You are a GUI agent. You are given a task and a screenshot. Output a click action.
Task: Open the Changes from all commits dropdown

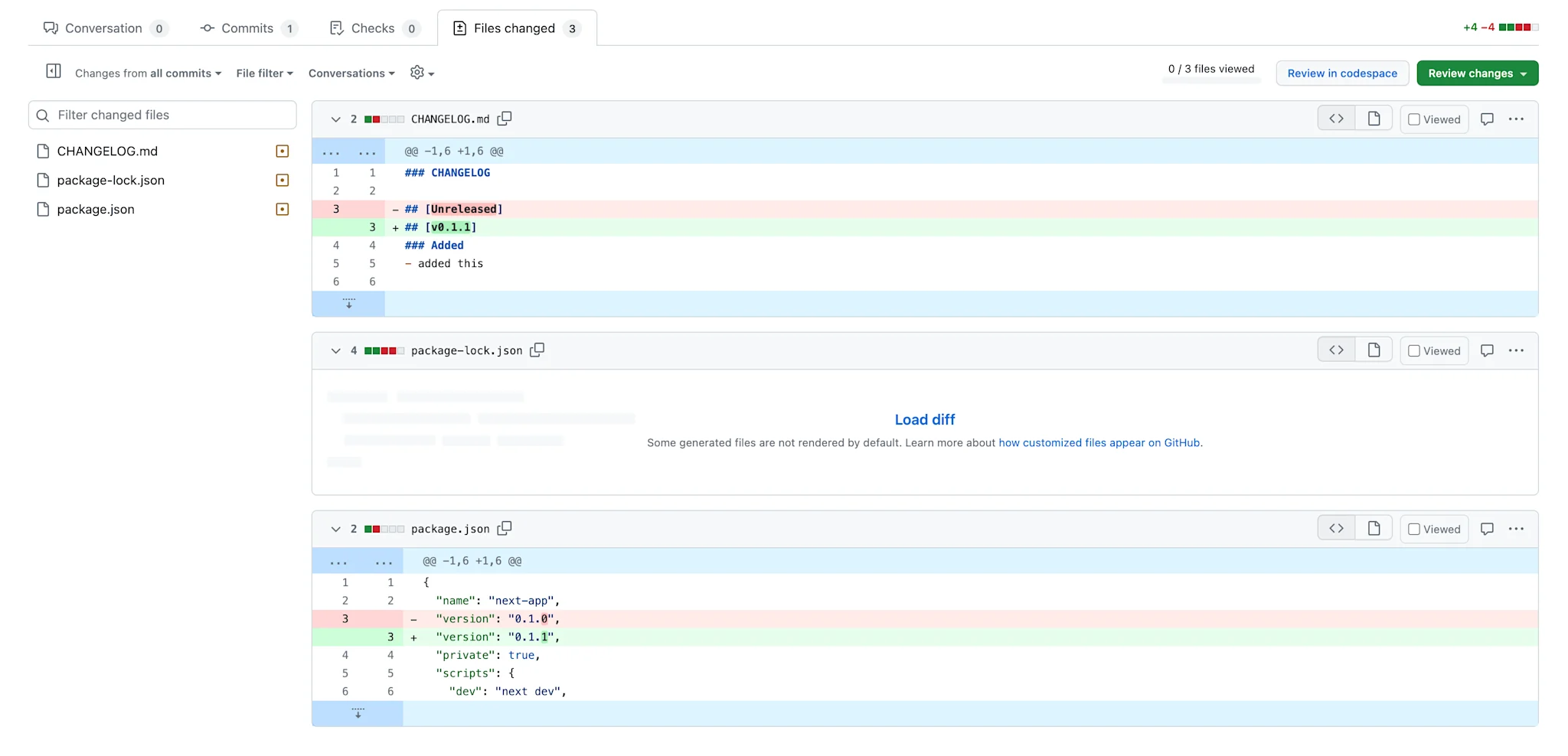pos(147,73)
